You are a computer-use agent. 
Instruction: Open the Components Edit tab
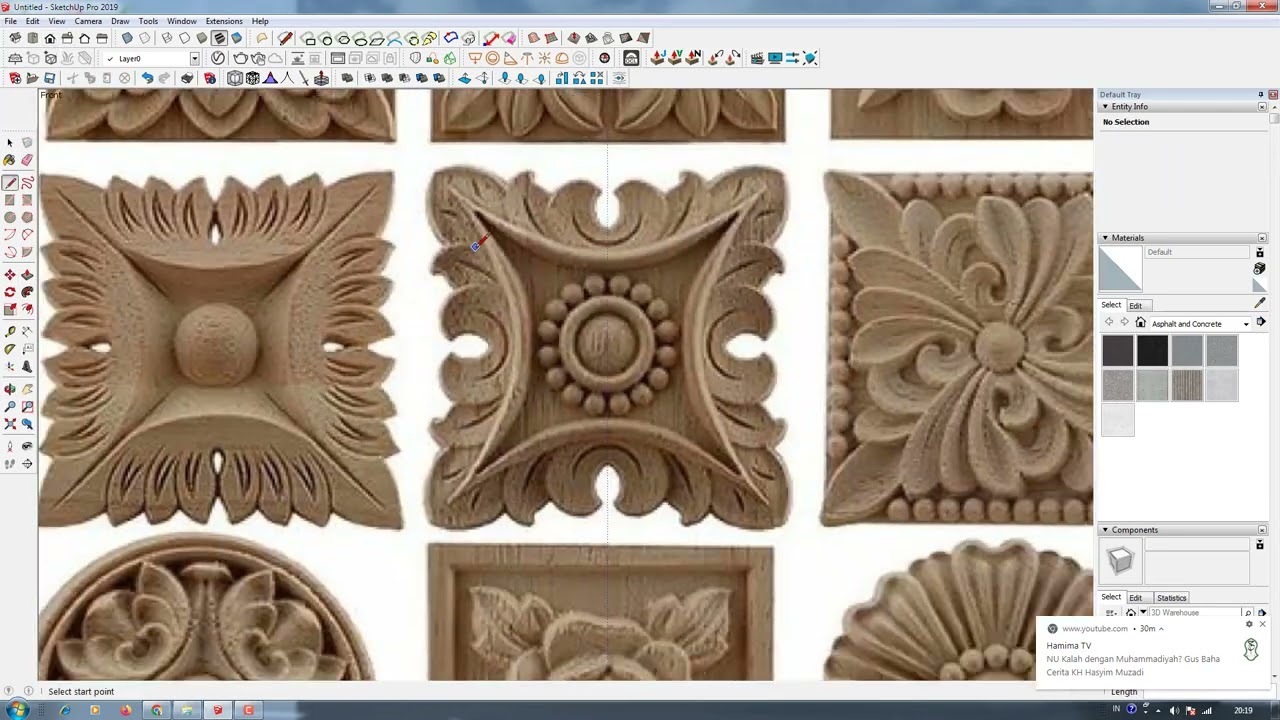pyautogui.click(x=1136, y=597)
